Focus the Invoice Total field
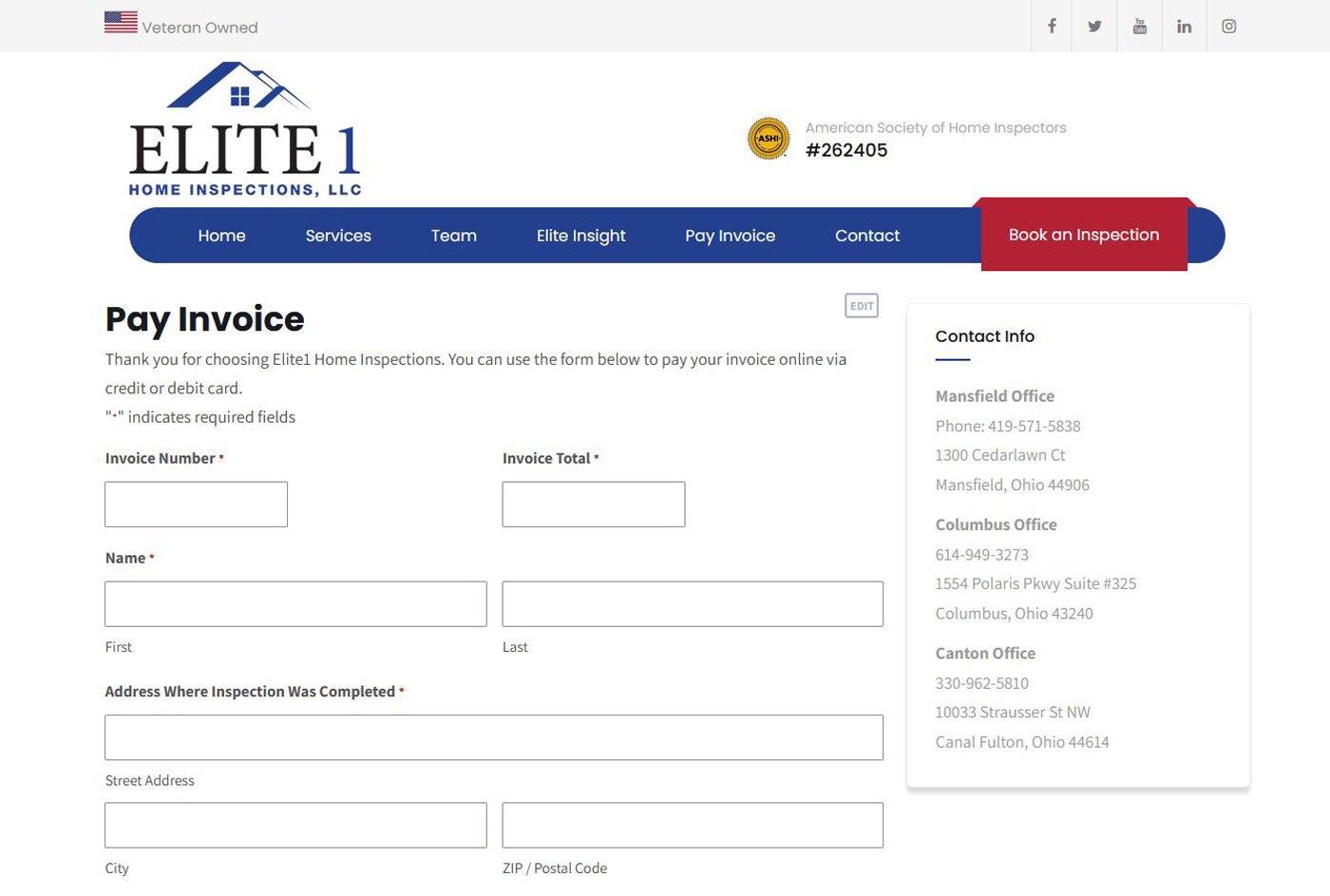Viewport: 1330px width, 896px height. tap(594, 504)
